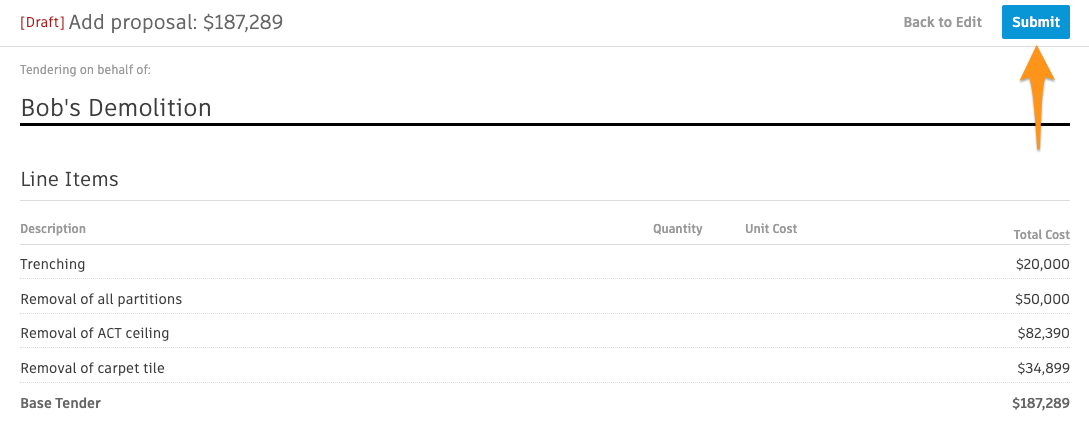Click the Unit Cost column header
The width and height of the screenshot is (1089, 442).
tap(771, 229)
